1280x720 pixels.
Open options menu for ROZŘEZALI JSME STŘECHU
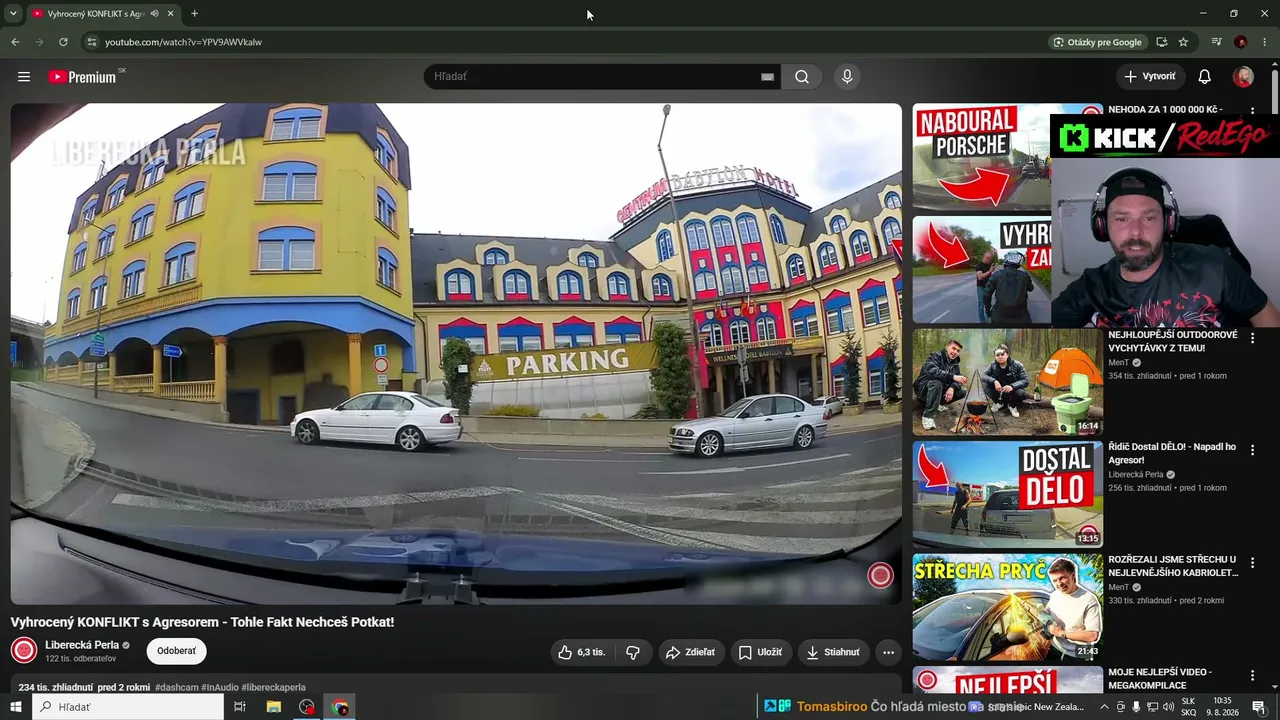[1252, 564]
